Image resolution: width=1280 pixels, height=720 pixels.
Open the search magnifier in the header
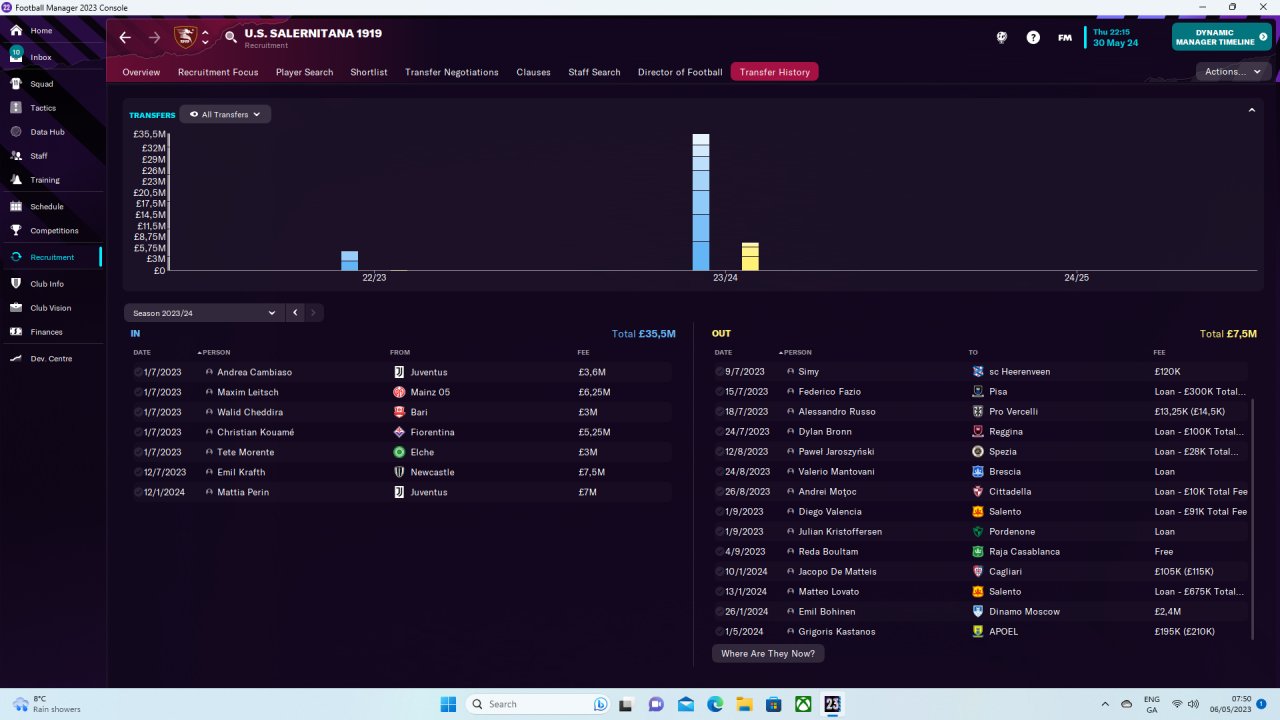231,37
